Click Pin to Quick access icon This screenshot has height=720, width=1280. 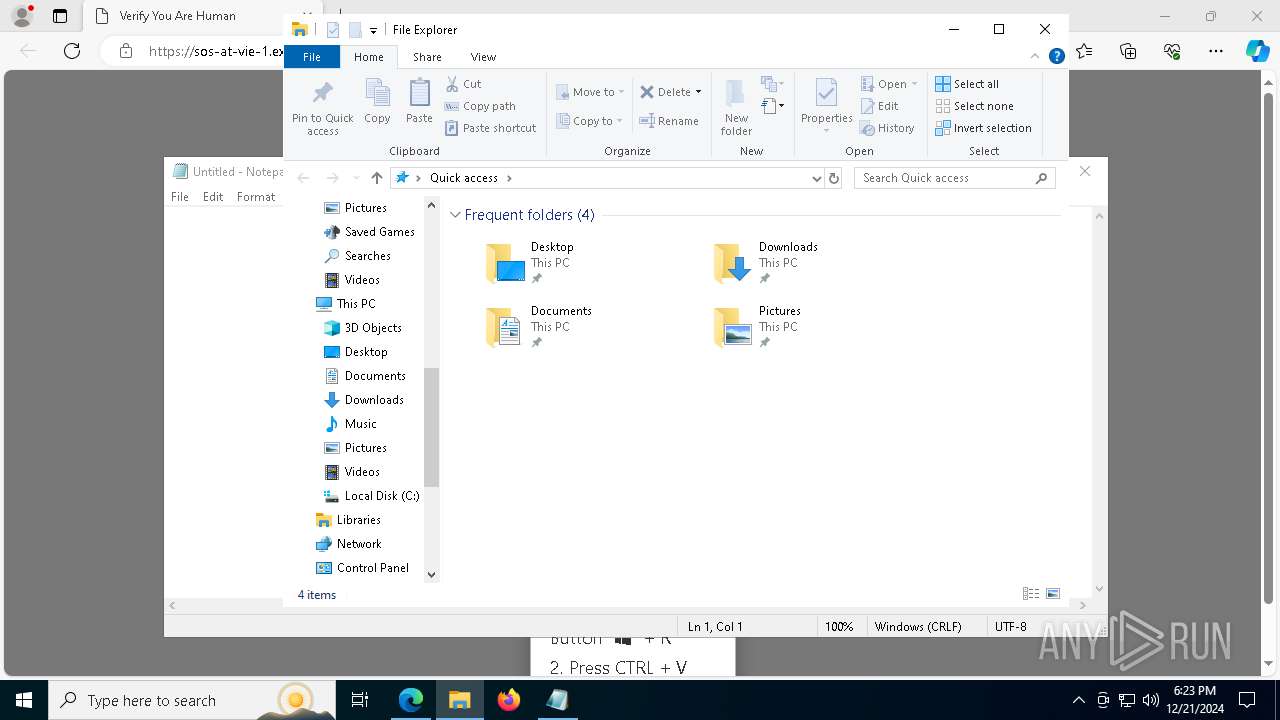click(322, 107)
